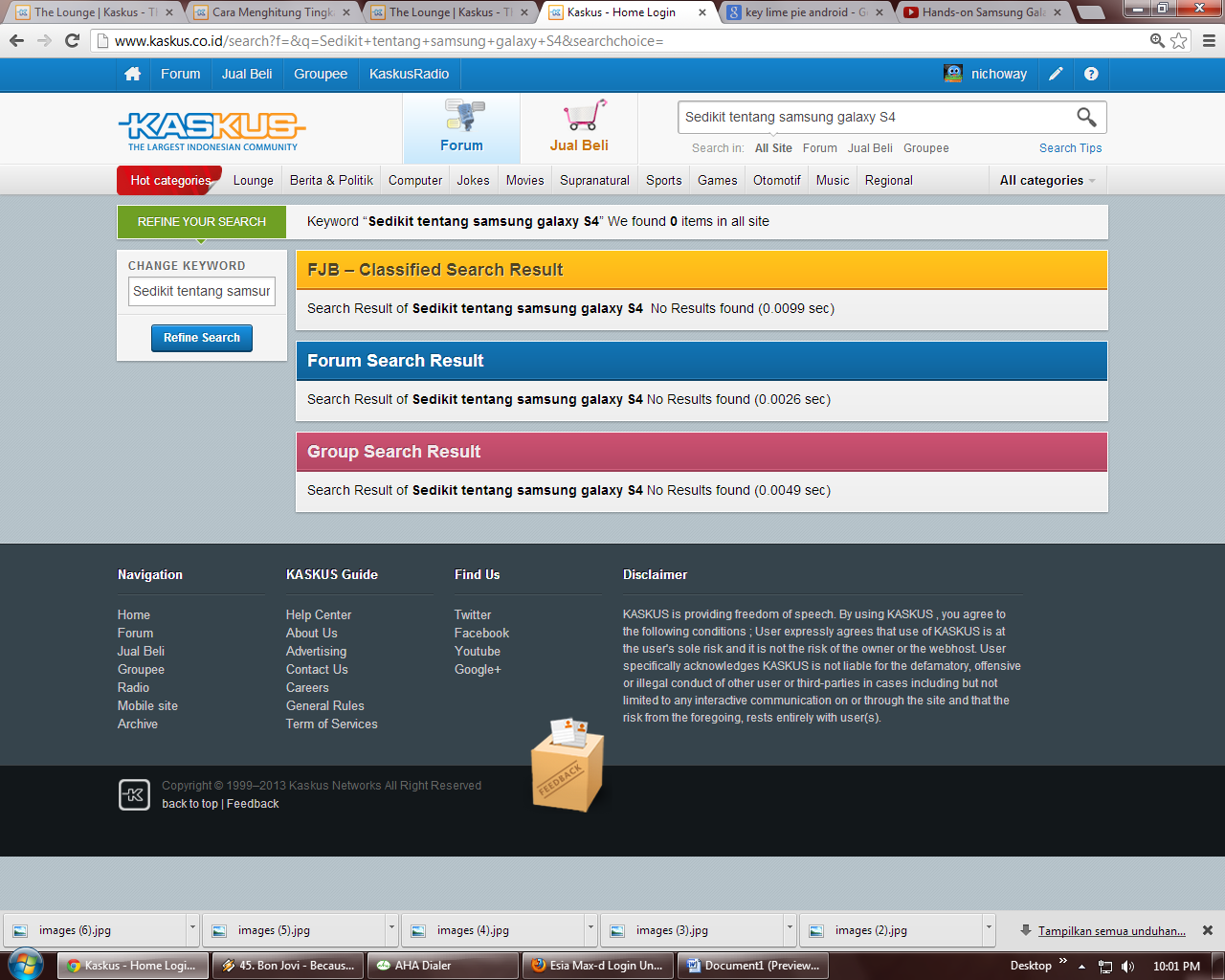This screenshot has width=1225, height=980.
Task: Open dropdown arrow for images (5).jpg
Action: (x=391, y=929)
